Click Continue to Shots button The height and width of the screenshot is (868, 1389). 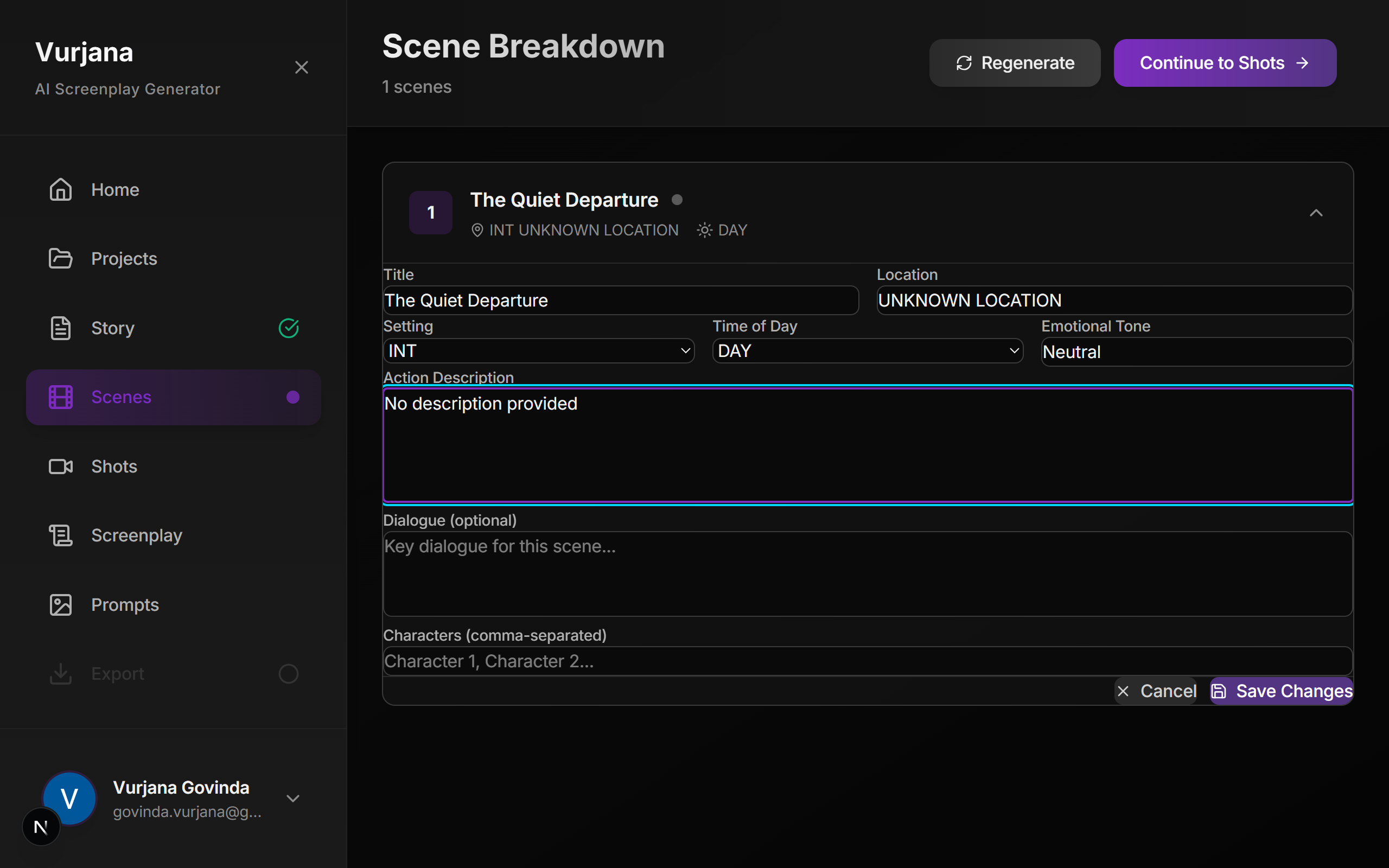[x=1224, y=63]
